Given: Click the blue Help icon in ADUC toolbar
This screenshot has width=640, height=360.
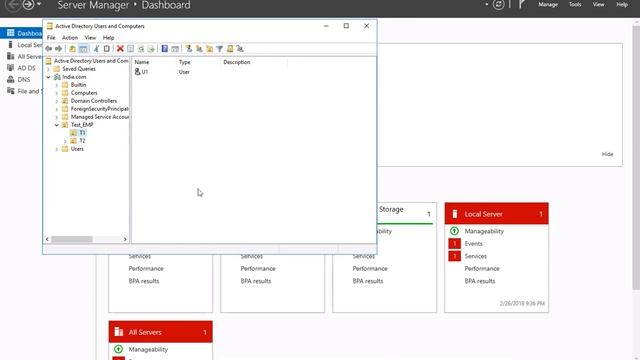Looking at the screenshot, I should coord(164,49).
